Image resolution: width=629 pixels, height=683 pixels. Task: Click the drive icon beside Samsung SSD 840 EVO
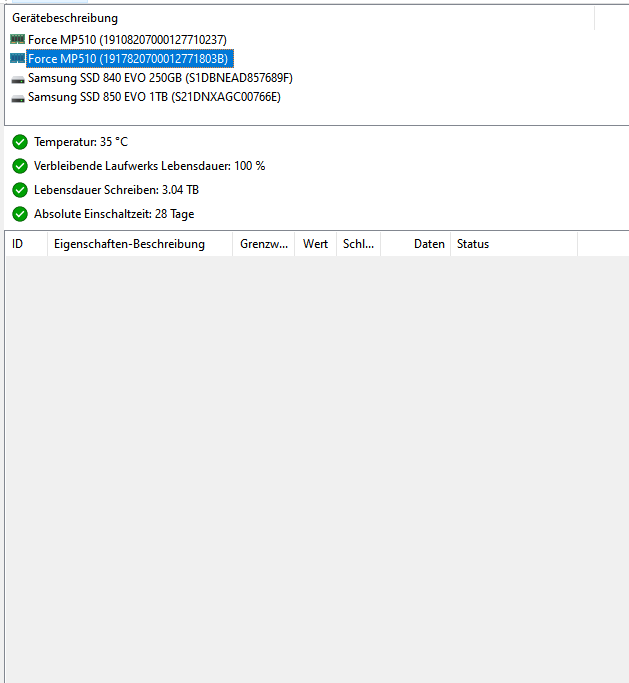point(17,79)
